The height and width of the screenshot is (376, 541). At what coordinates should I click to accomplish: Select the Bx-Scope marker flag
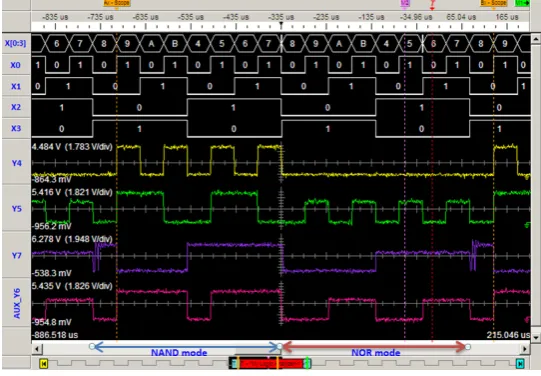[x=493, y=3]
